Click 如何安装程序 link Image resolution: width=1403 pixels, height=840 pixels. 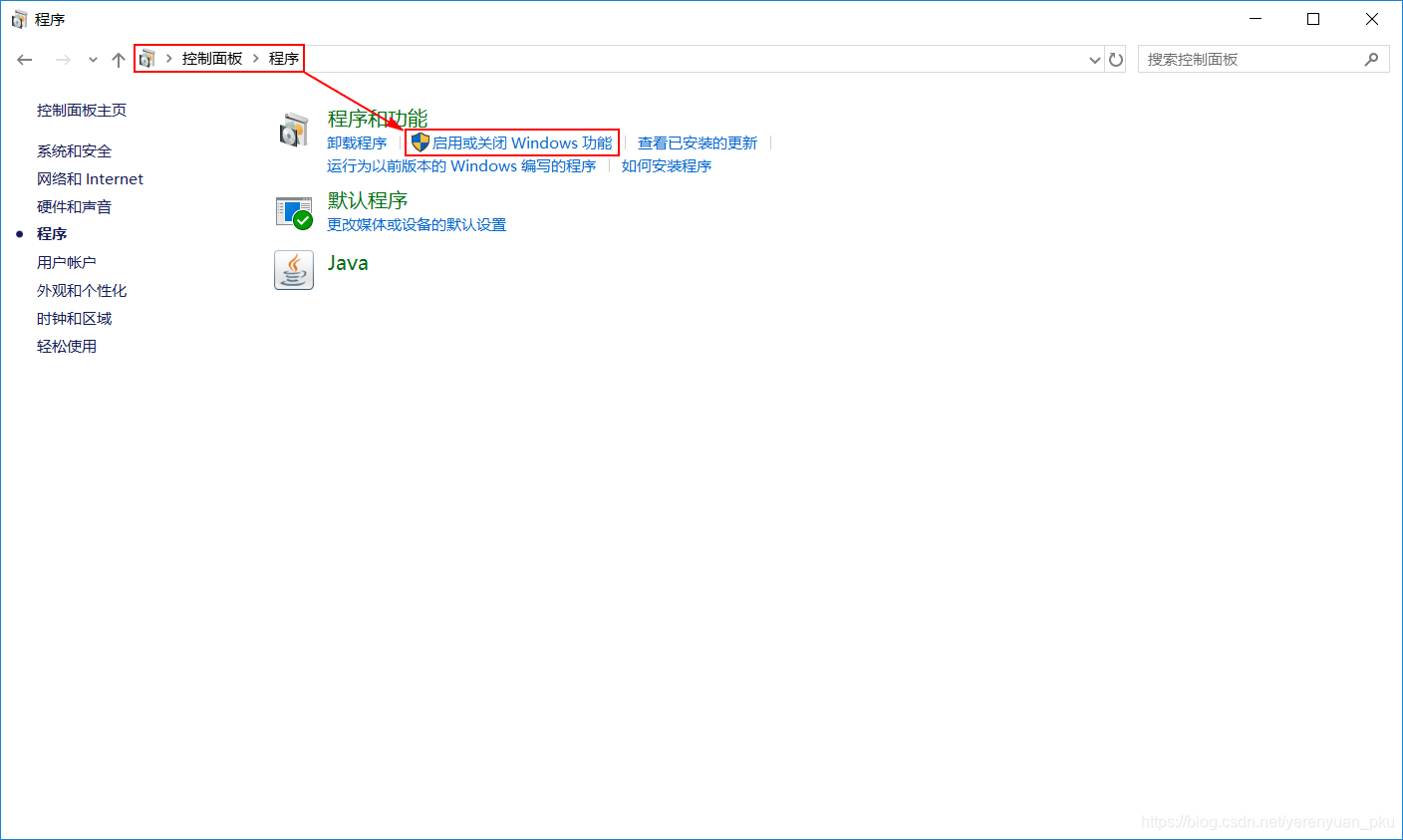[667, 166]
